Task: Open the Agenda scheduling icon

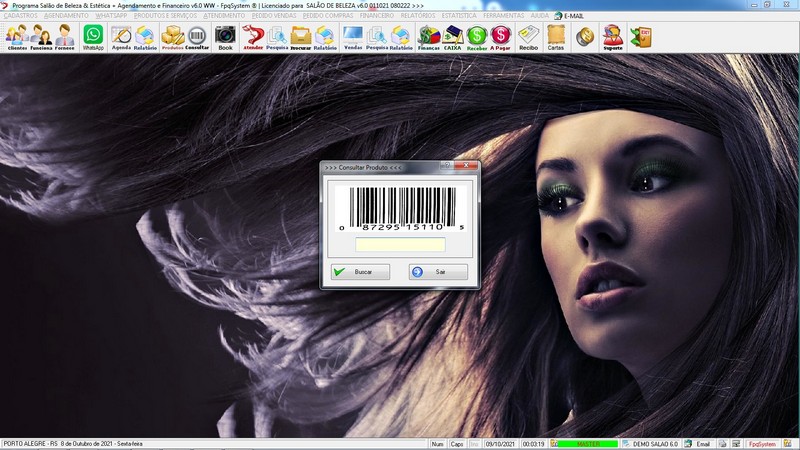Action: point(121,37)
